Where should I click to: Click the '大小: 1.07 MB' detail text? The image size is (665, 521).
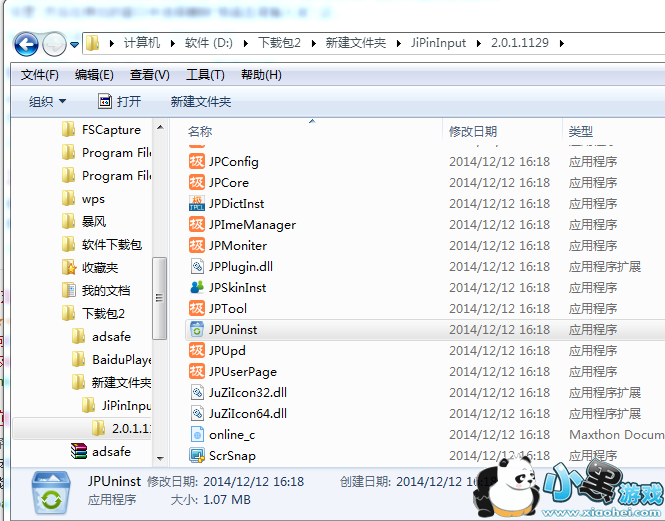[210, 500]
